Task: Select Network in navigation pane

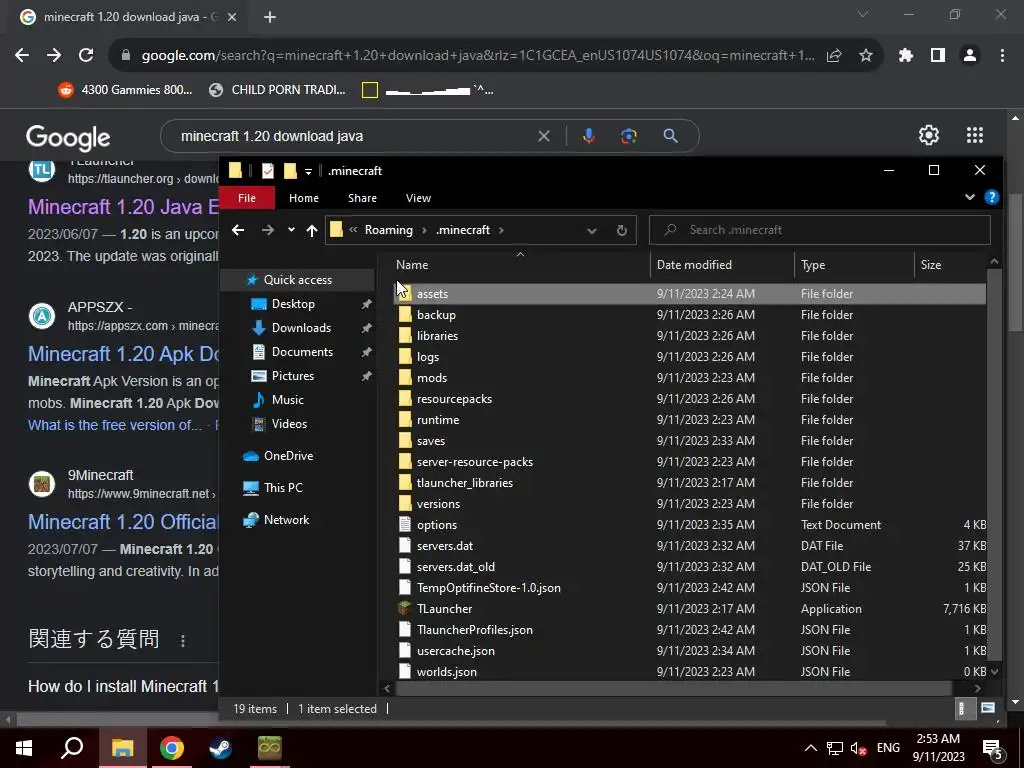Action: 286,520
